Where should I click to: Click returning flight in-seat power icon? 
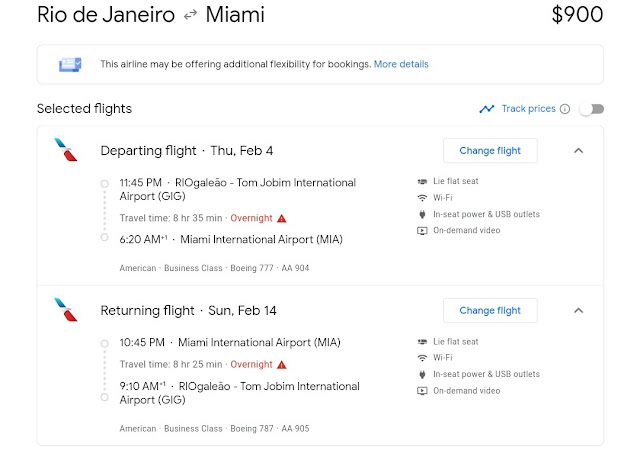(x=422, y=374)
